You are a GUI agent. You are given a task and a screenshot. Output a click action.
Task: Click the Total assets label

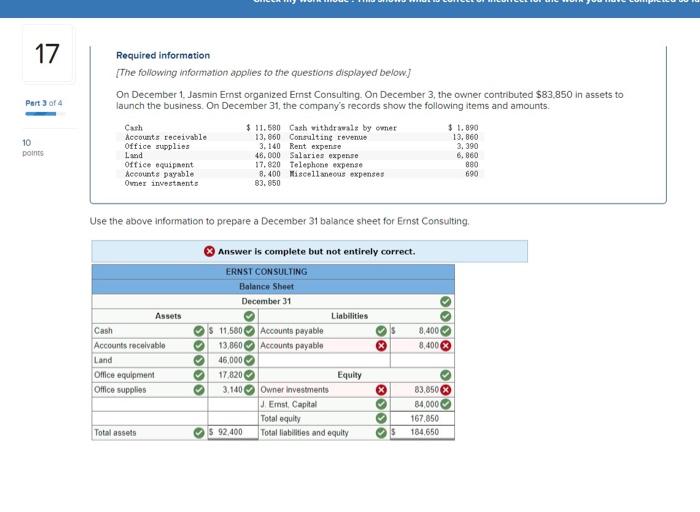[115, 433]
